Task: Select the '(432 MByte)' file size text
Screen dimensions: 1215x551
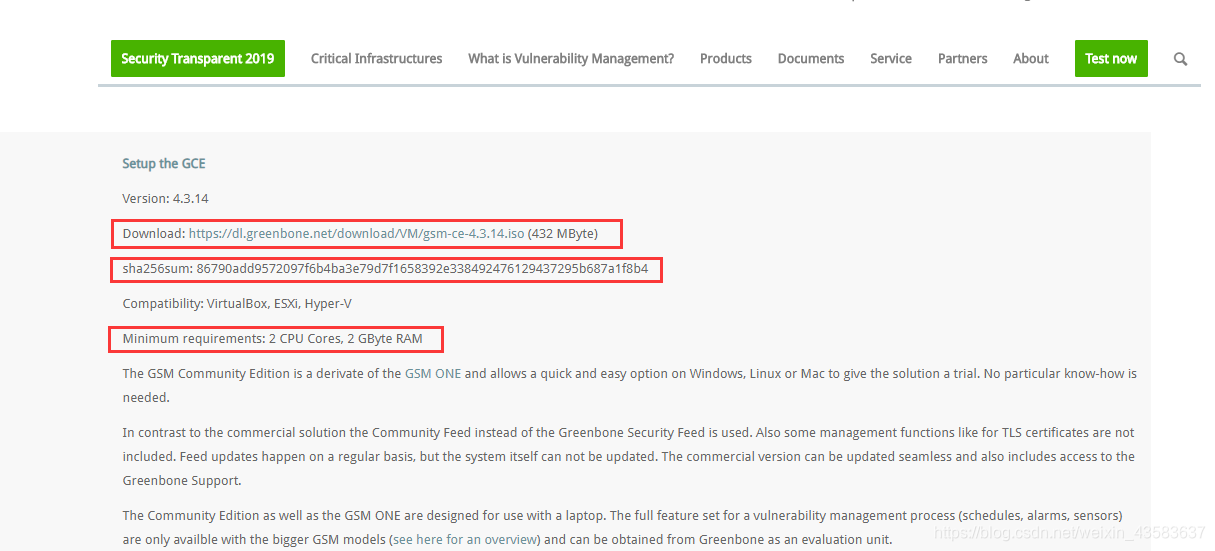Action: click(x=563, y=234)
